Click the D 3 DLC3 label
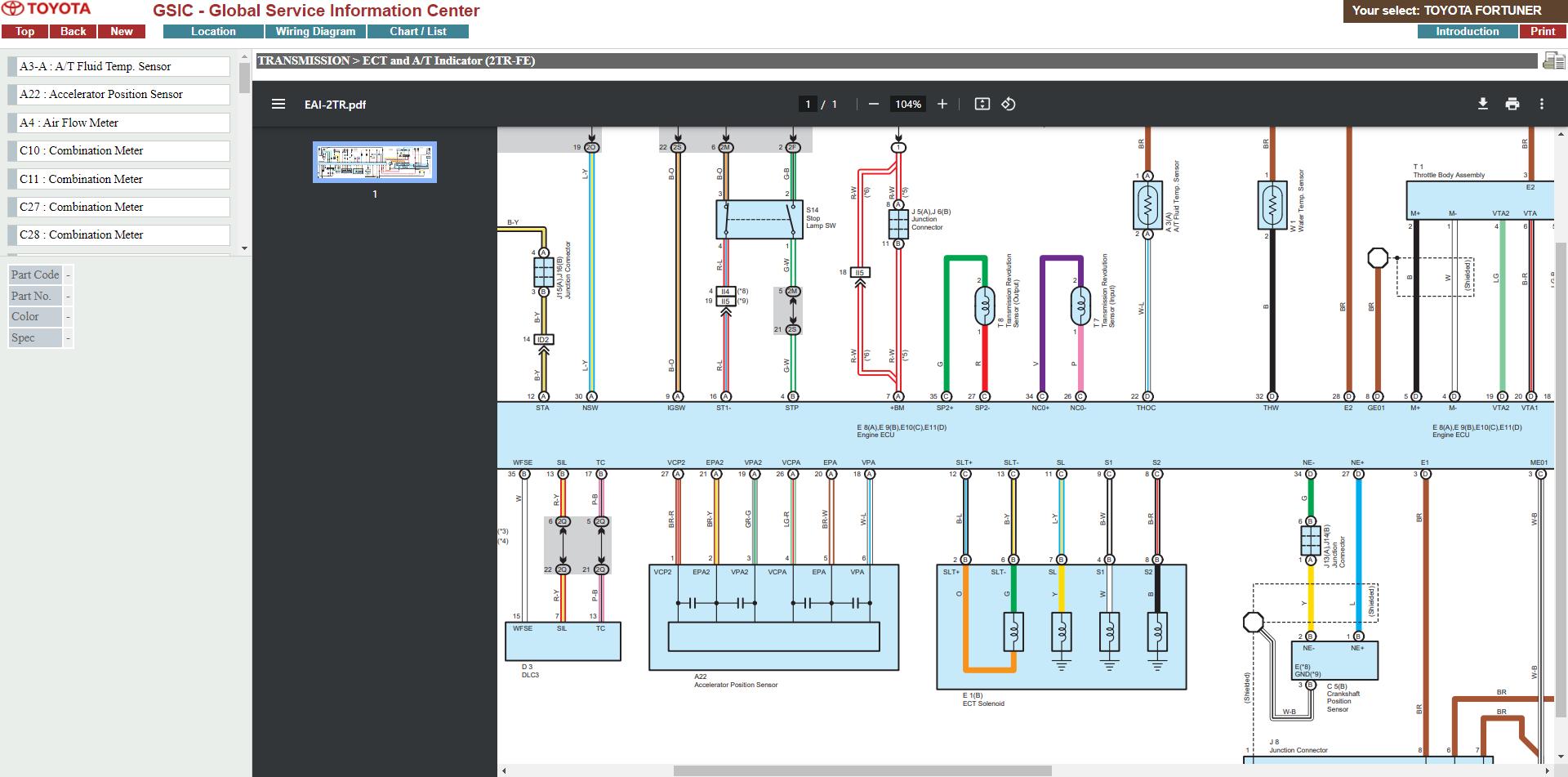This screenshot has width=1568, height=777. click(530, 671)
